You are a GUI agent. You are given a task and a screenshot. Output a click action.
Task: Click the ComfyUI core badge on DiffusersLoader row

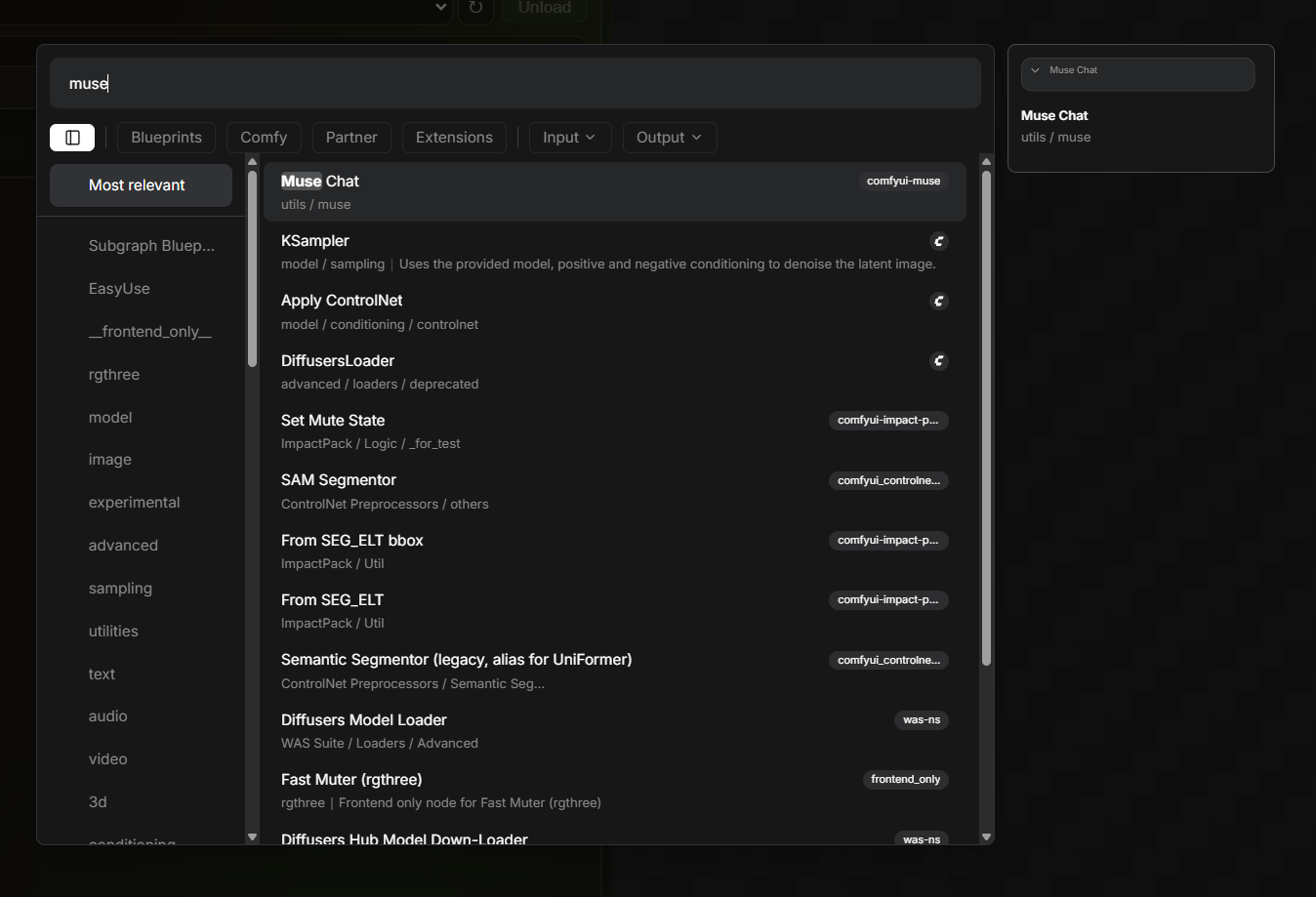click(x=939, y=361)
